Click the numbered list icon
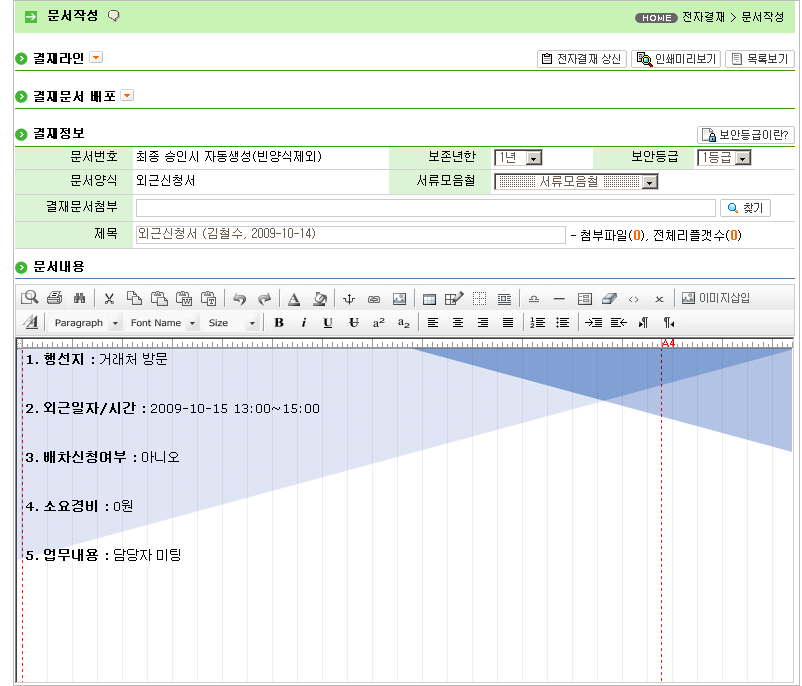This screenshot has height=686, width=802. tap(538, 322)
